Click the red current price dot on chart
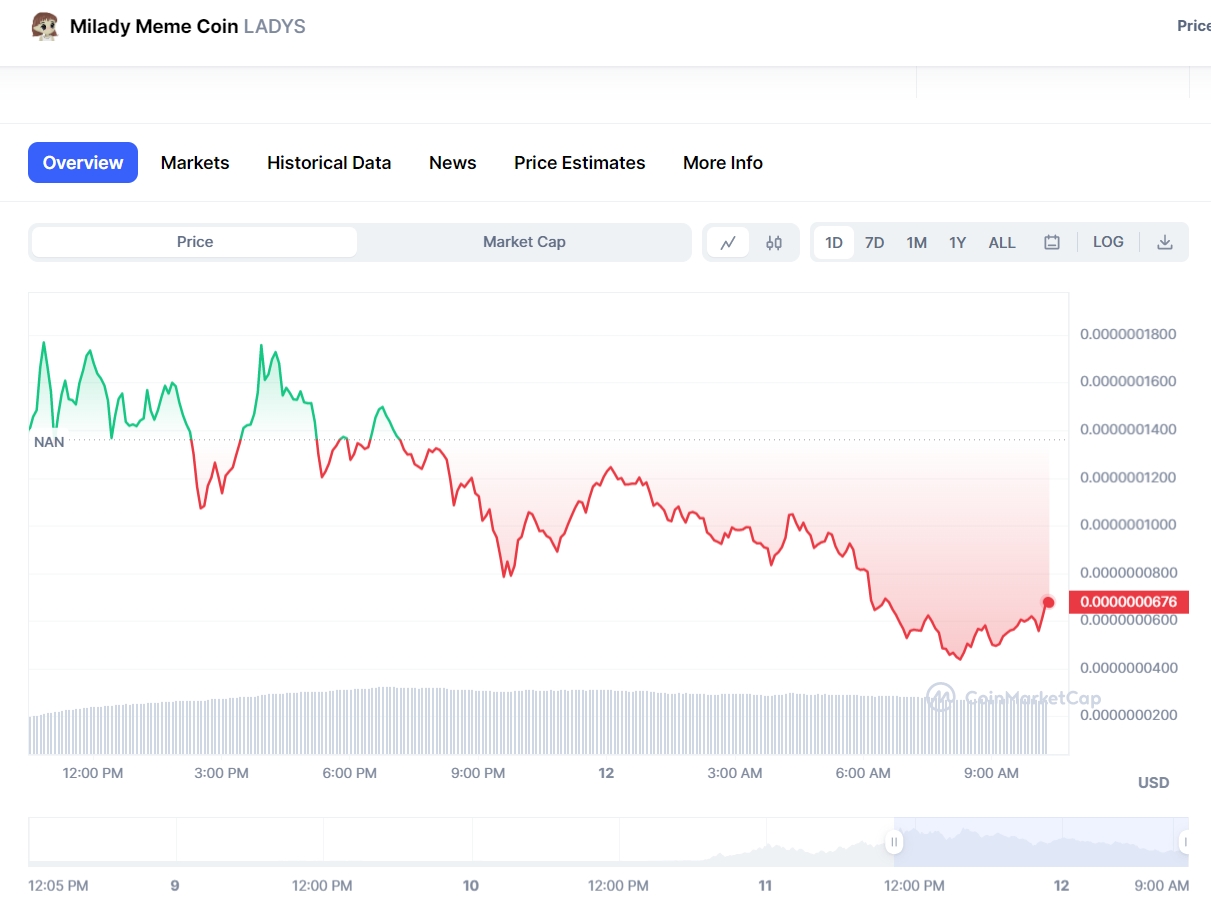The image size is (1211, 897). [1049, 602]
